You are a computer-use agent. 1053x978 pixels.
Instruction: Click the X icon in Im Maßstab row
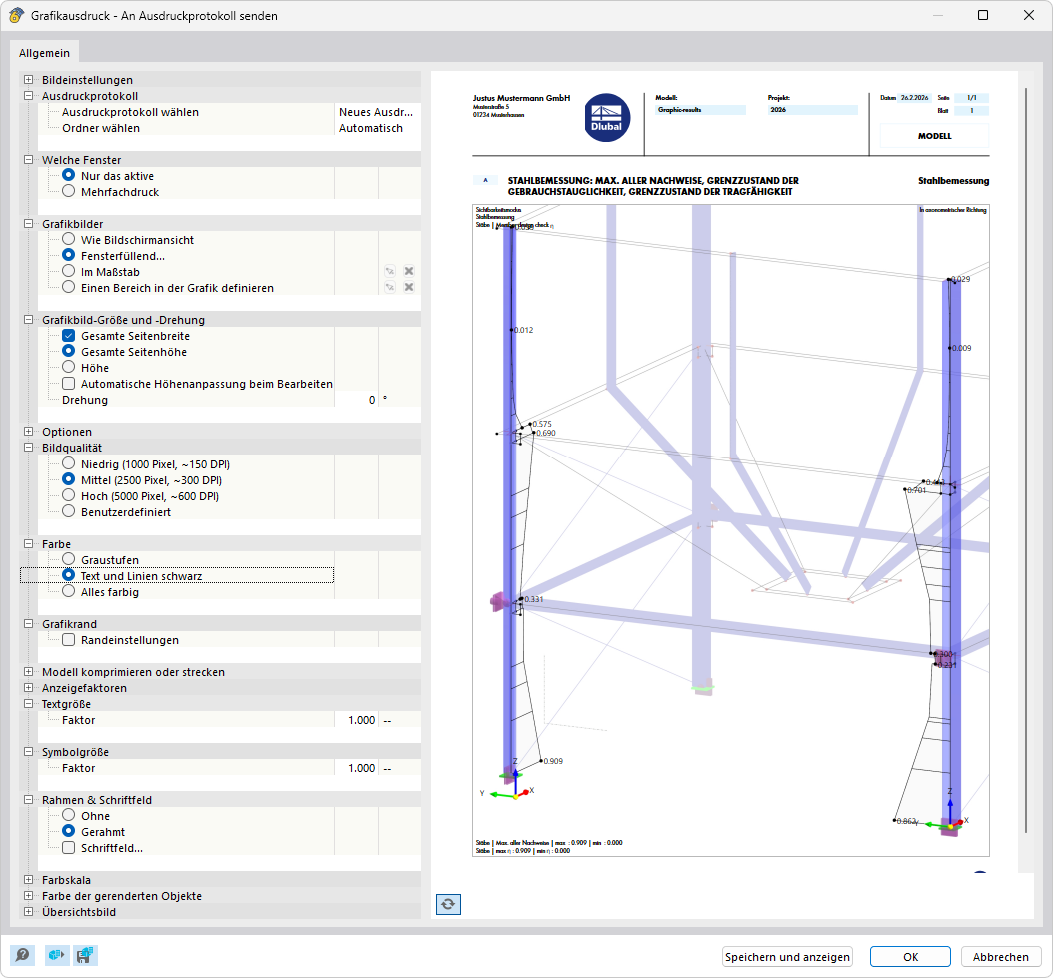click(409, 271)
